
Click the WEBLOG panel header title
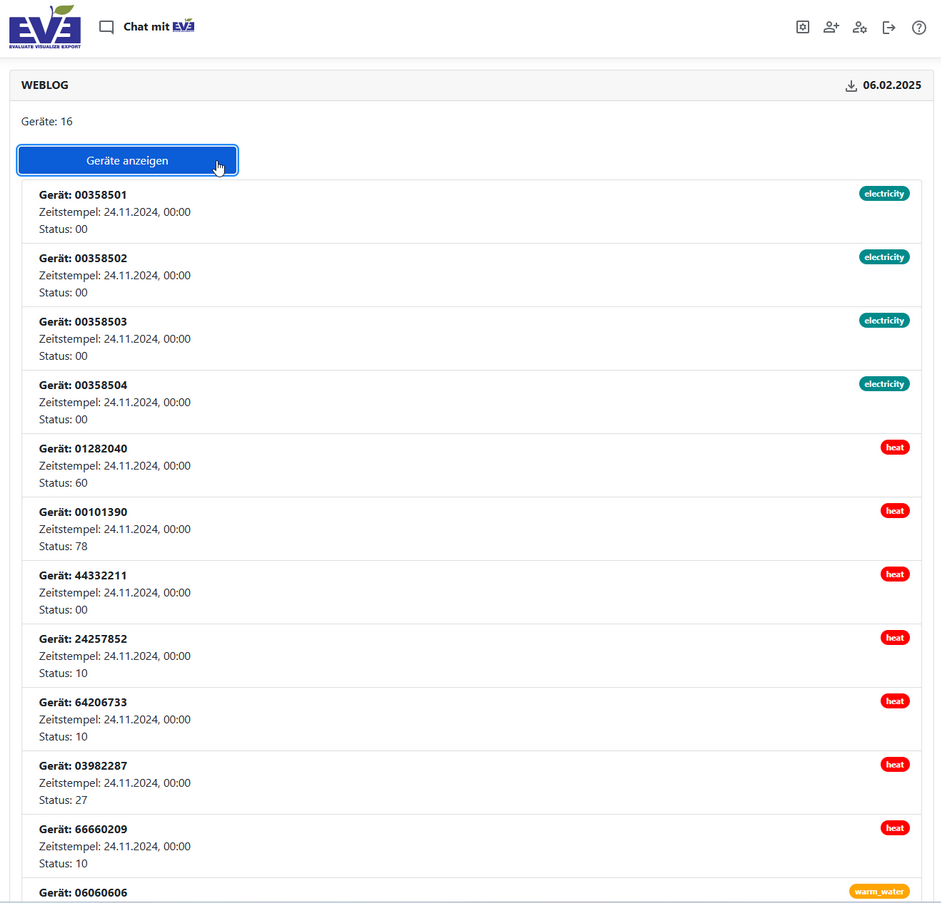45,86
